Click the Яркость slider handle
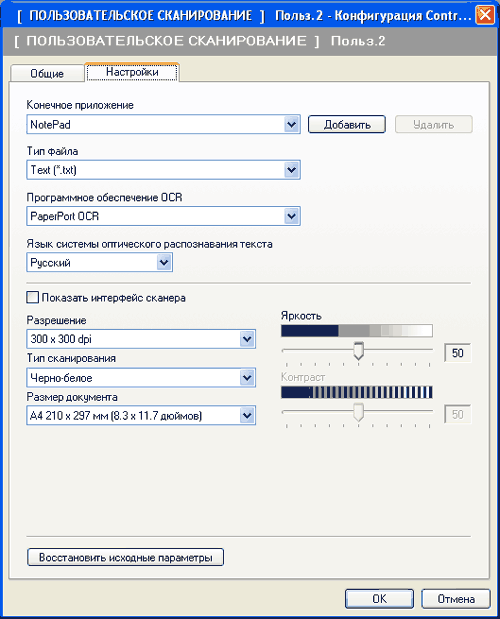This screenshot has width=500, height=619. point(358,351)
